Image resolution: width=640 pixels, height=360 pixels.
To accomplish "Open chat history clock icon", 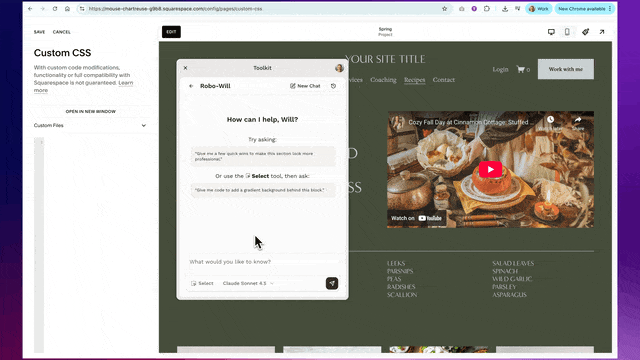I will pos(333,86).
